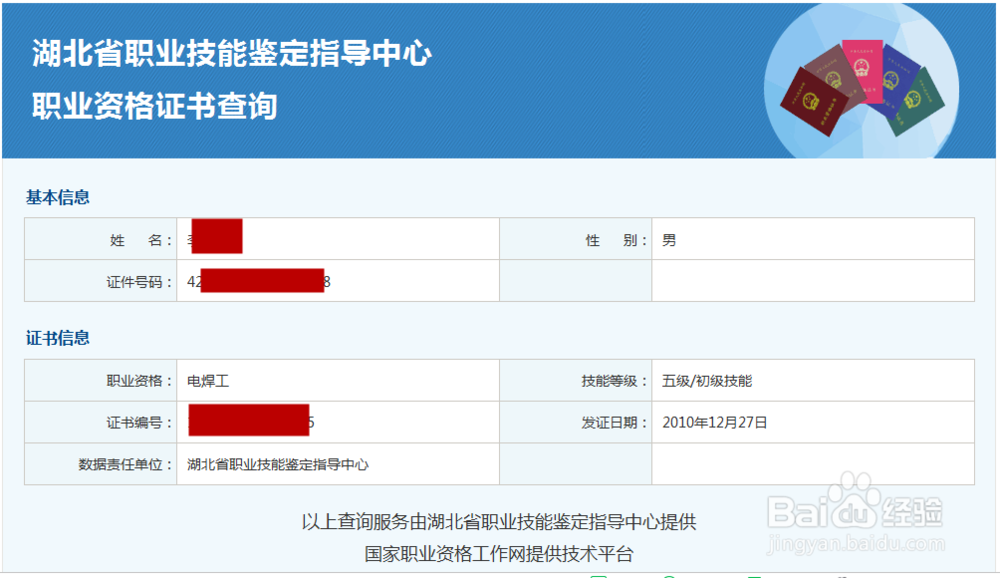Select the gender value 男
The image size is (1000, 578).
tap(669, 241)
